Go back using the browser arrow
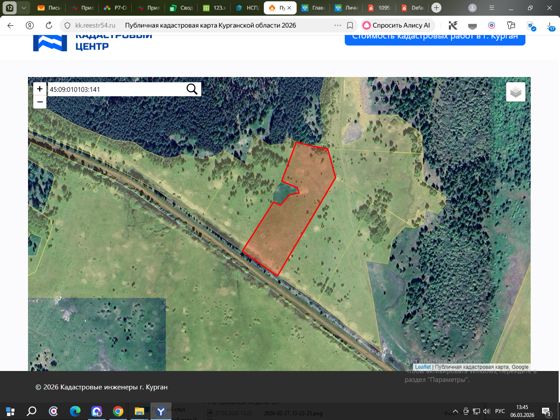Screen dimensions: 560x420 (10, 25)
